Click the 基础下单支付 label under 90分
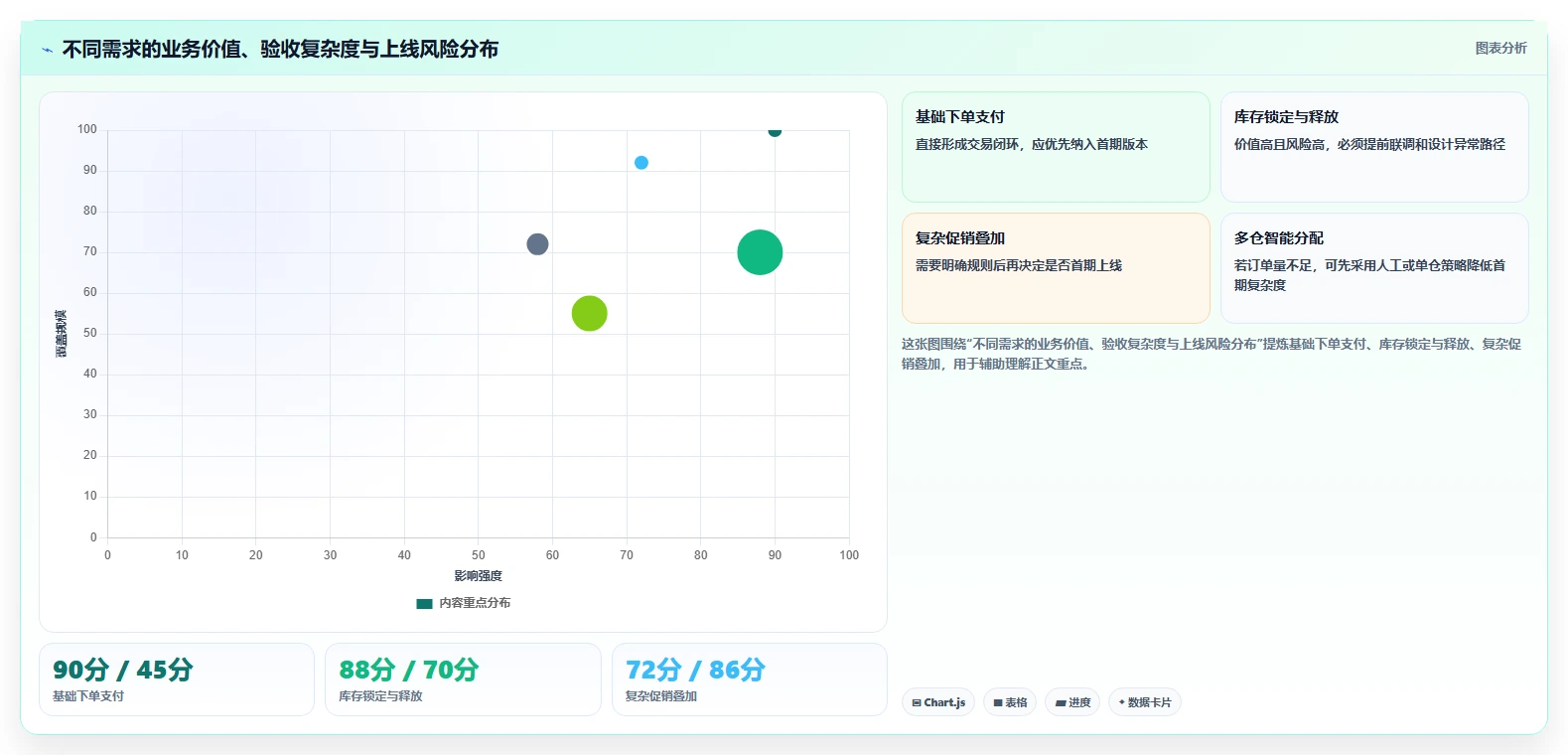This screenshot has height=755, width=1568. tap(88, 696)
